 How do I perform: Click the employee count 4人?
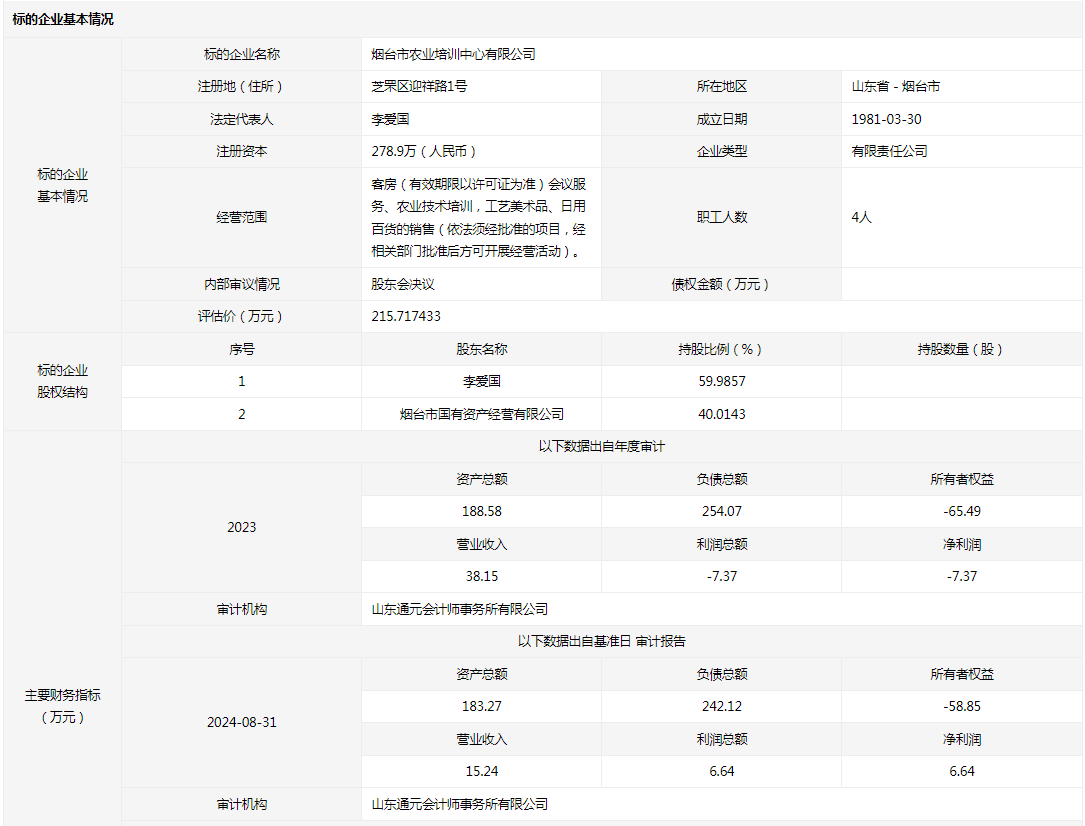pyautogui.click(x=862, y=217)
